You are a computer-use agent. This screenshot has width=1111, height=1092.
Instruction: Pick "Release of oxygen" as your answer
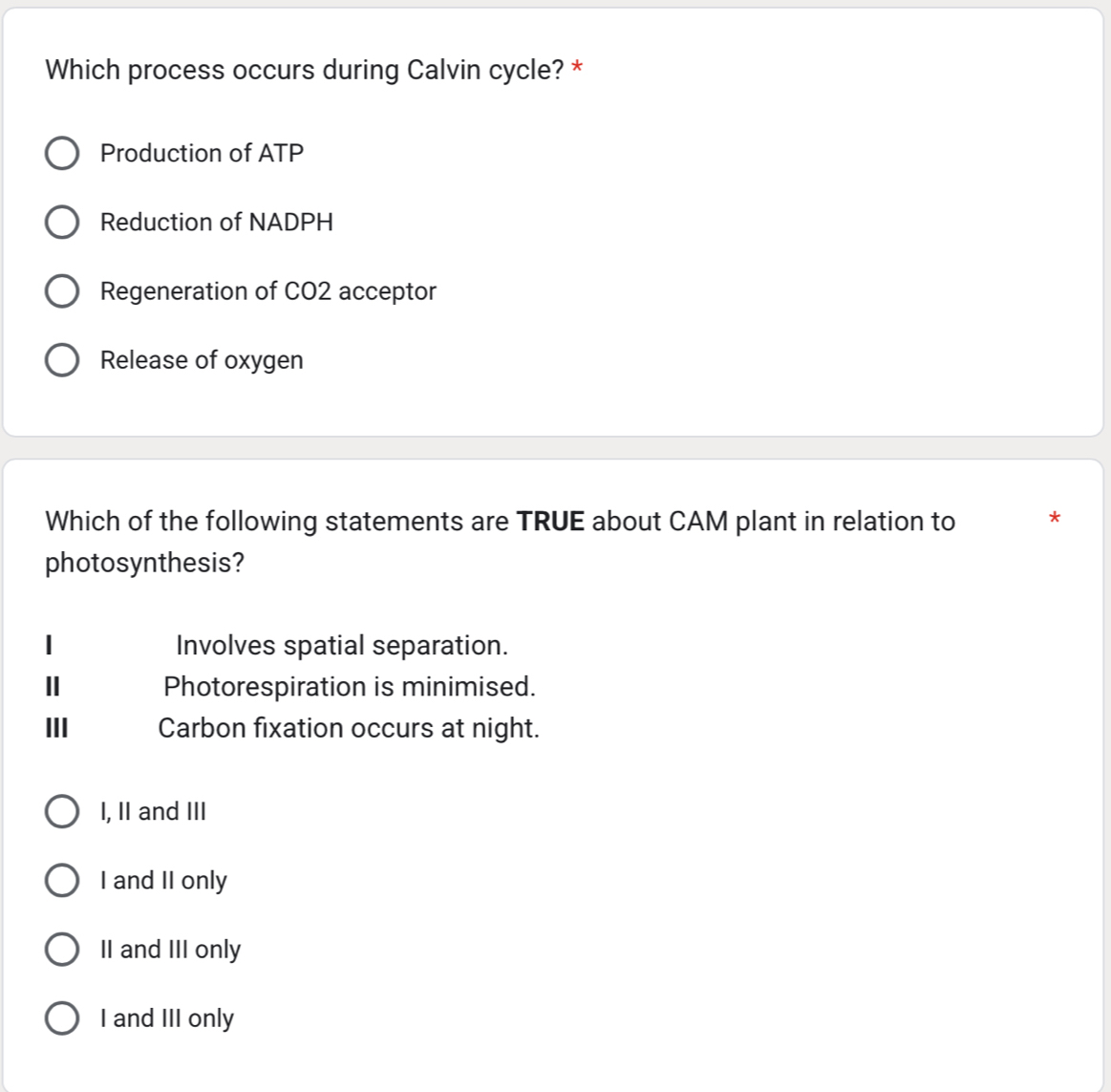pos(62,359)
